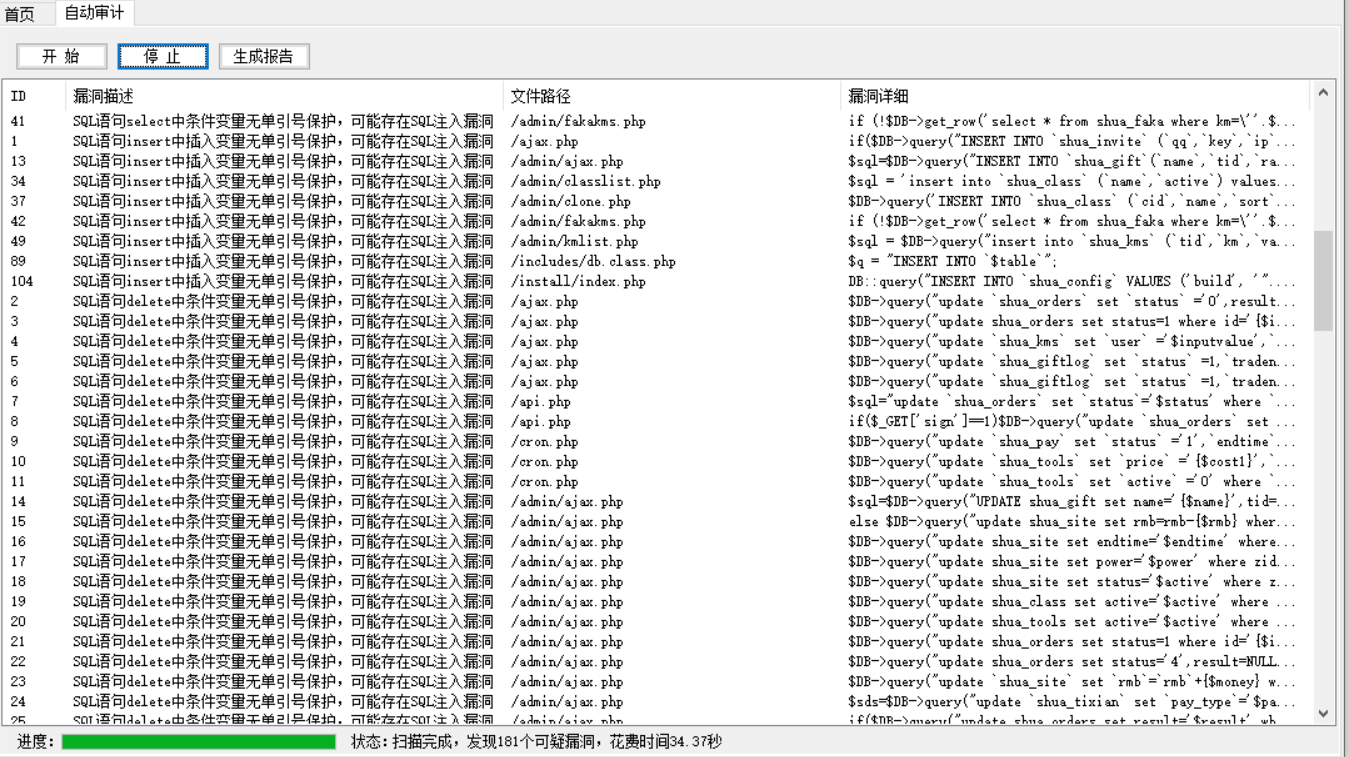1349x757 pixels.
Task: Select row ID 7 for /api.php
Action: [x=657, y=401]
